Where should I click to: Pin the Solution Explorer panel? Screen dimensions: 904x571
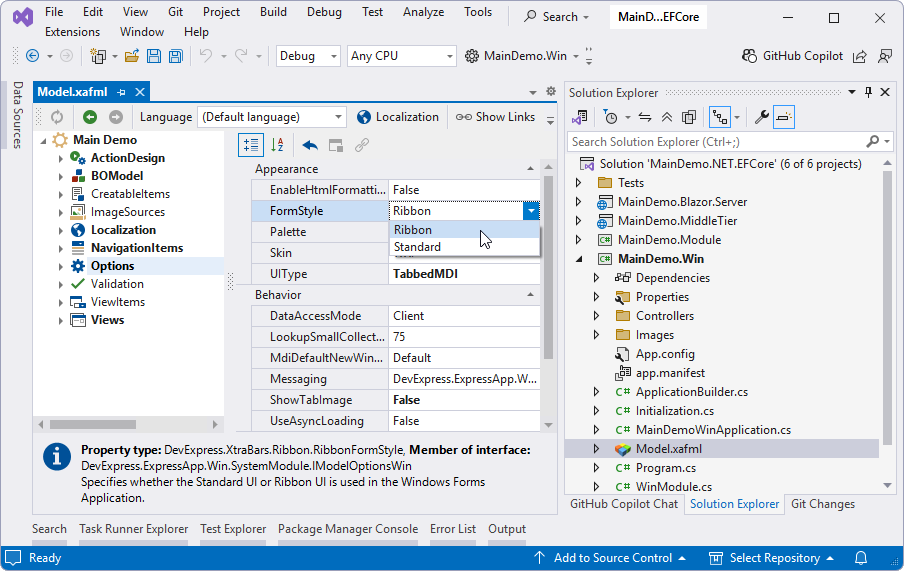point(869,92)
